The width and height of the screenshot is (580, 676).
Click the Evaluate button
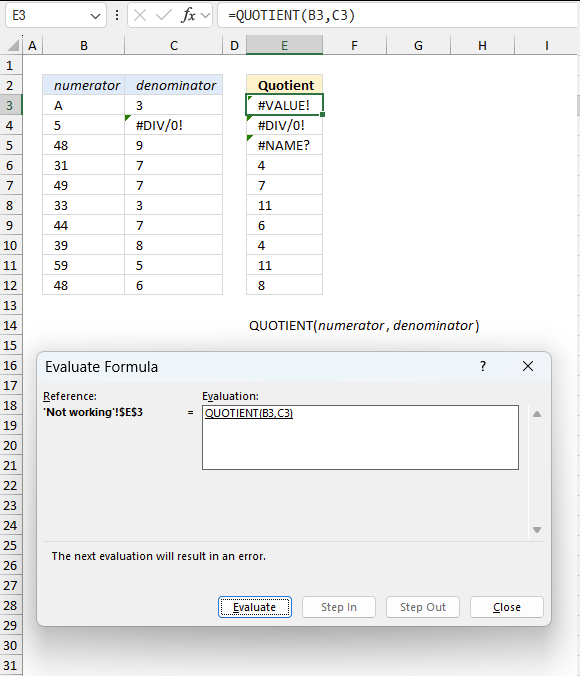tap(255, 607)
